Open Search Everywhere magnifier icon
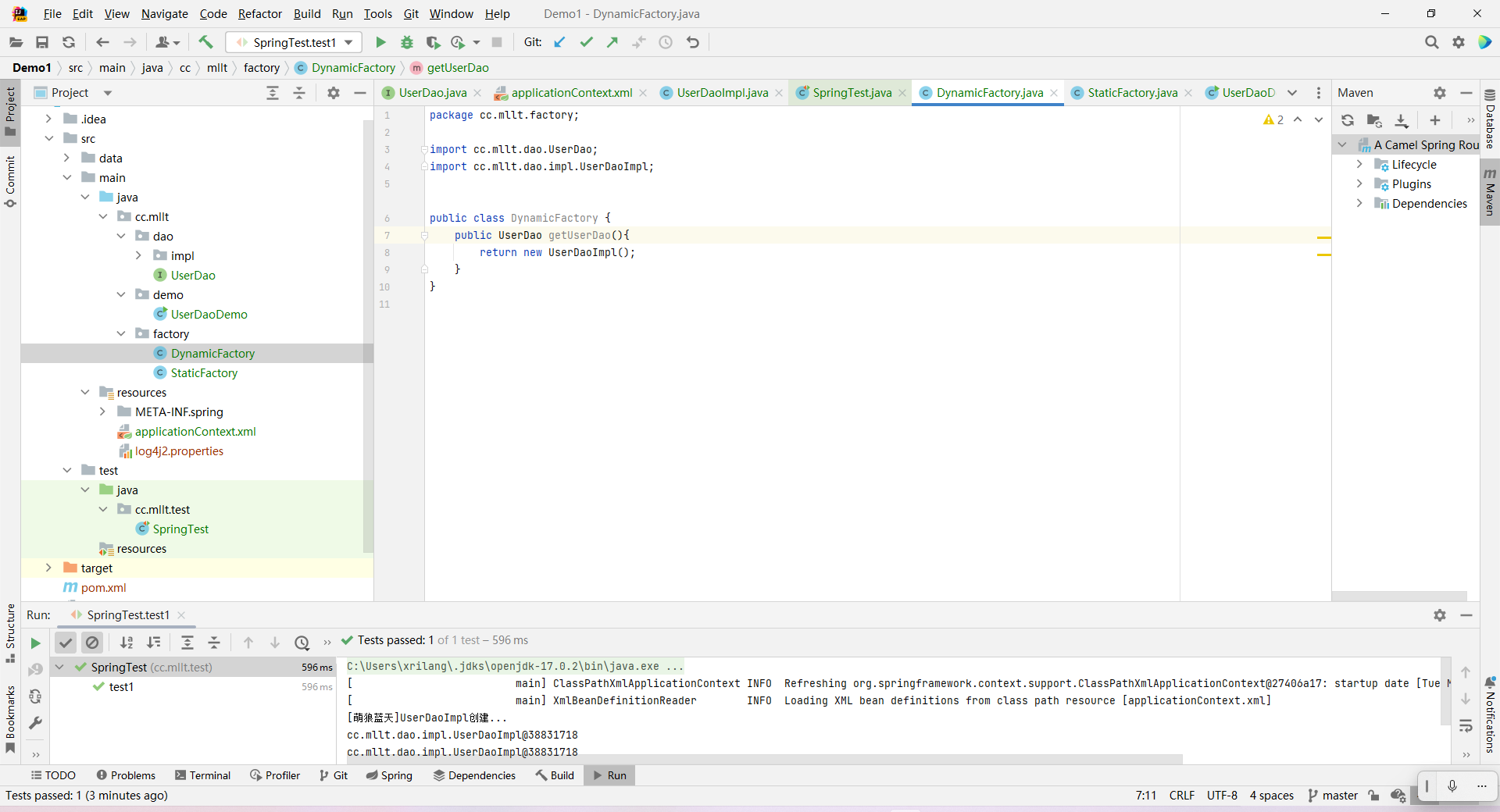Viewport: 1500px width, 812px height. [x=1431, y=42]
